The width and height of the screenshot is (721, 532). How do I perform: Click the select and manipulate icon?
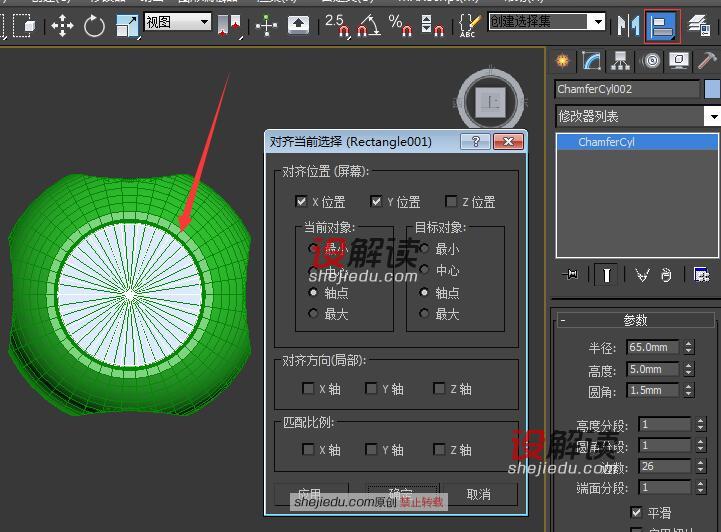(266, 26)
